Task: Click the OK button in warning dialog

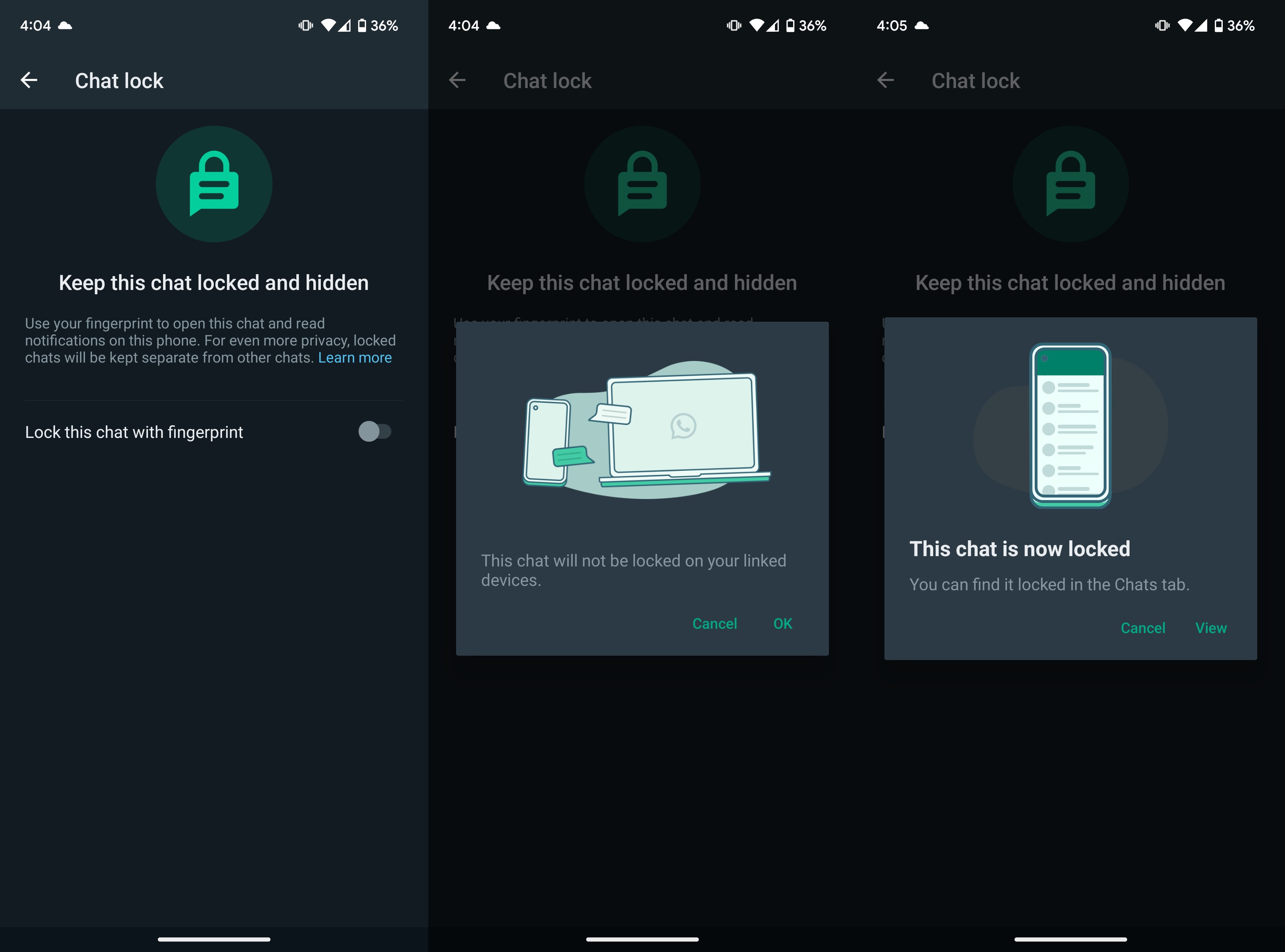Action: tap(783, 623)
